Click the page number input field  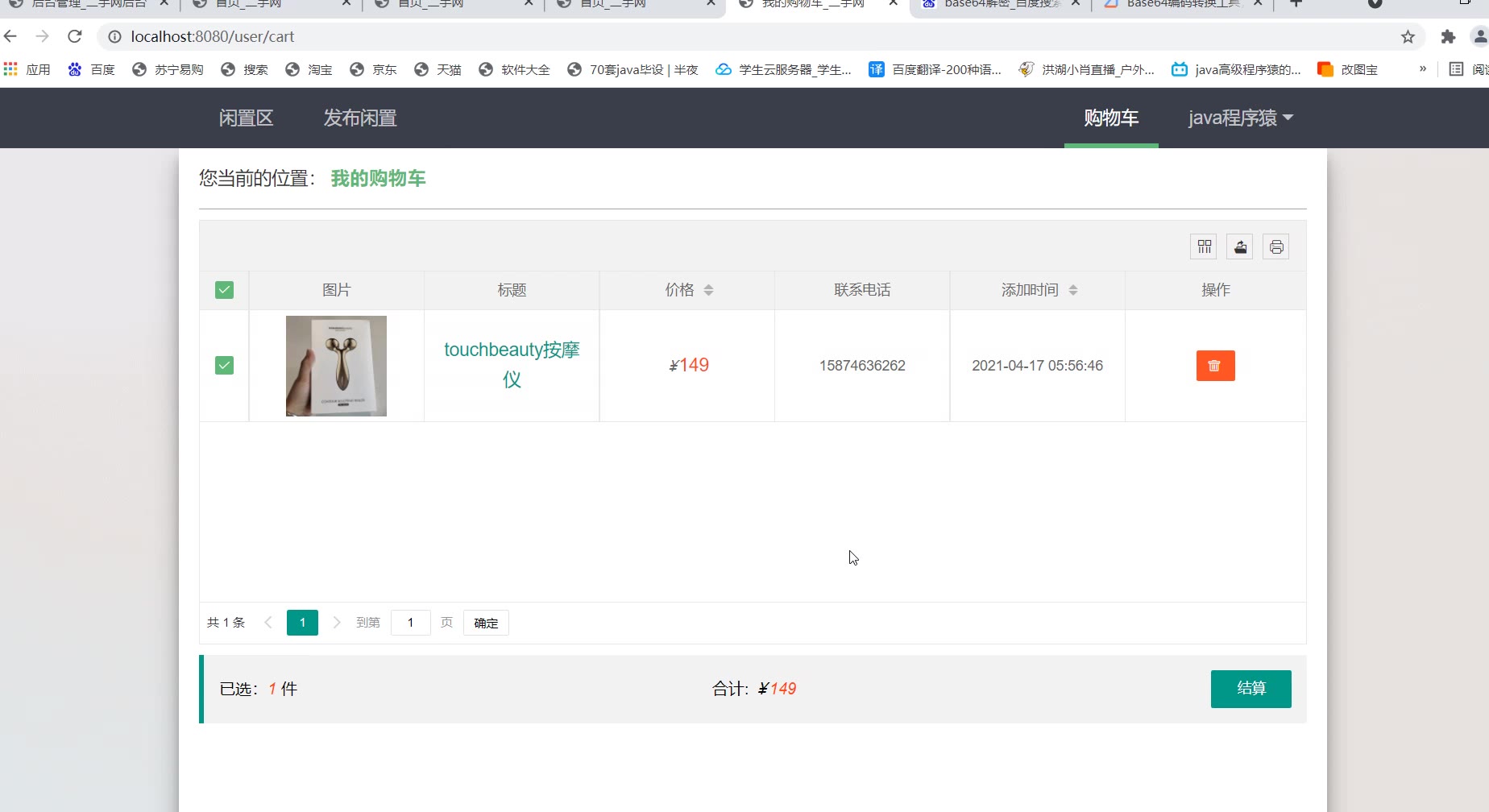pos(410,623)
